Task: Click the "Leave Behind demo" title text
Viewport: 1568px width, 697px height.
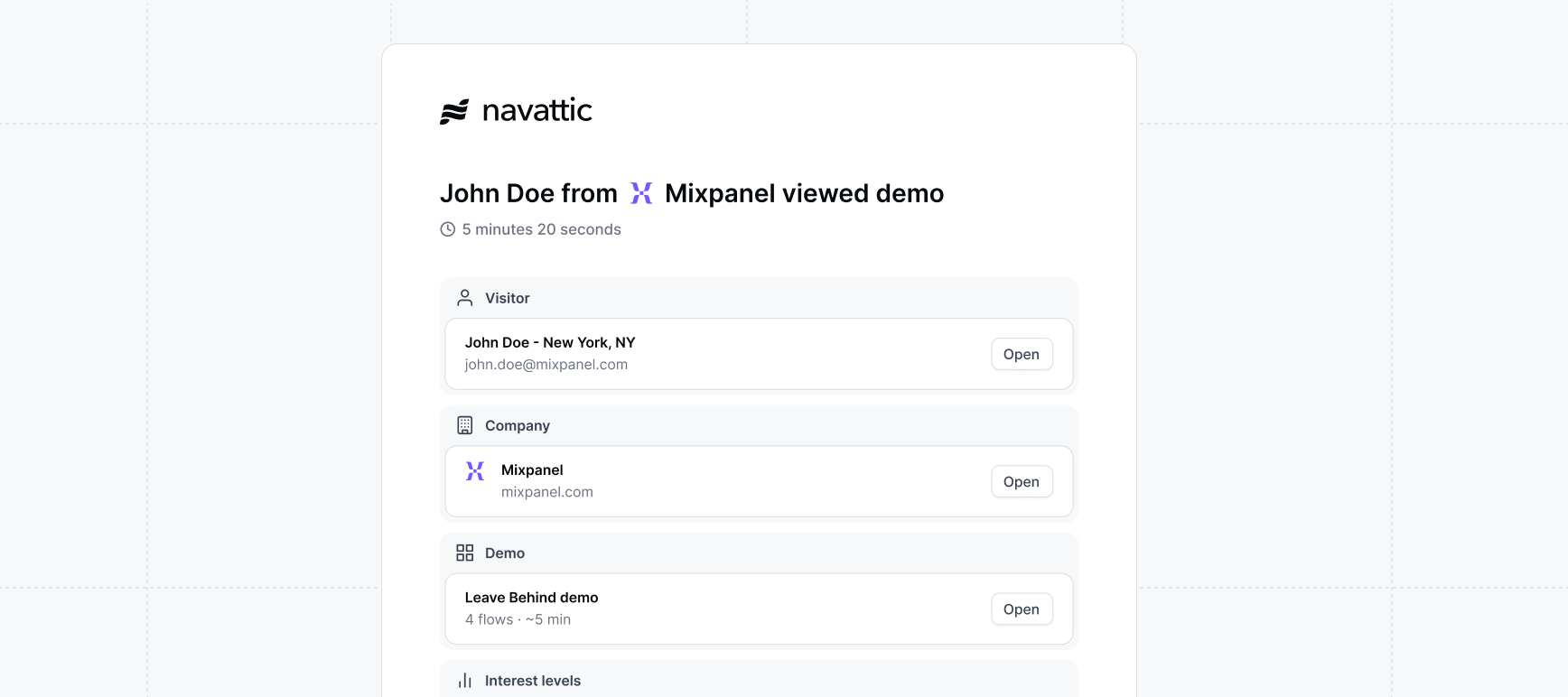Action: point(532,598)
